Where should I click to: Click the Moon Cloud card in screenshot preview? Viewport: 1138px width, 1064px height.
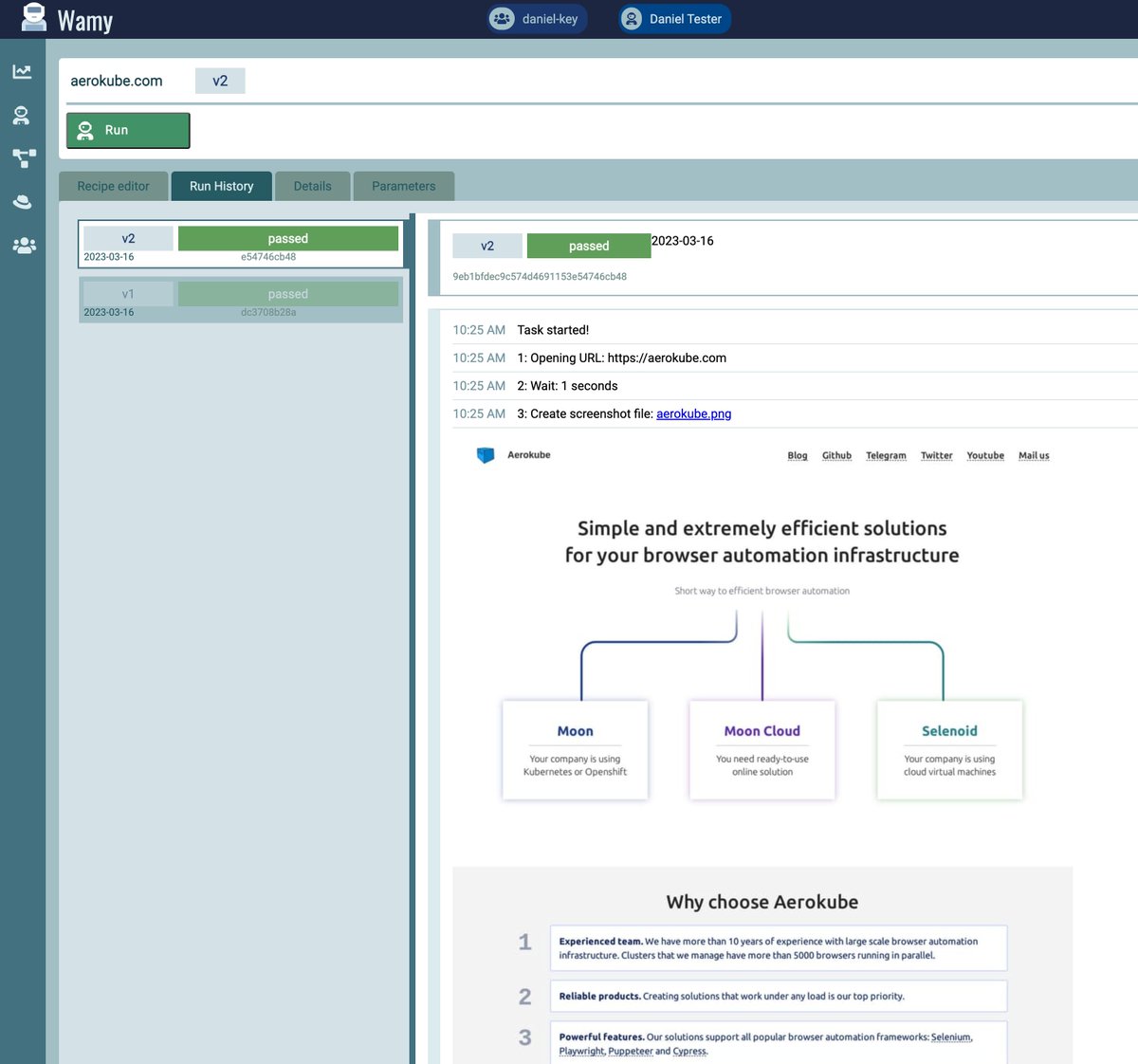tap(762, 750)
